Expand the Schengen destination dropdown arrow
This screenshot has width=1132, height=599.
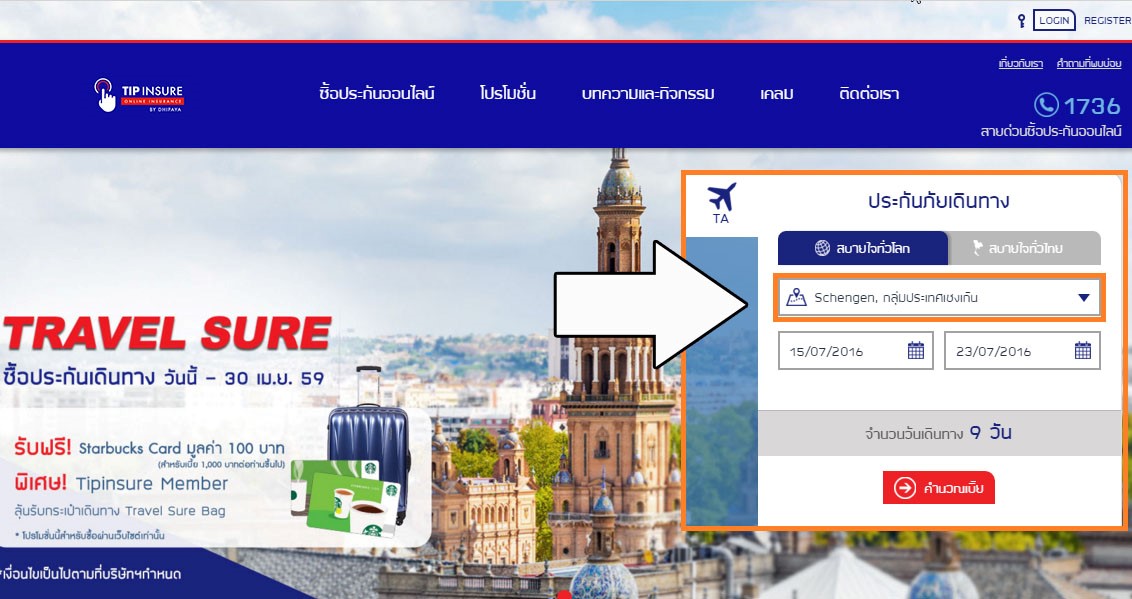pyautogui.click(x=1083, y=297)
